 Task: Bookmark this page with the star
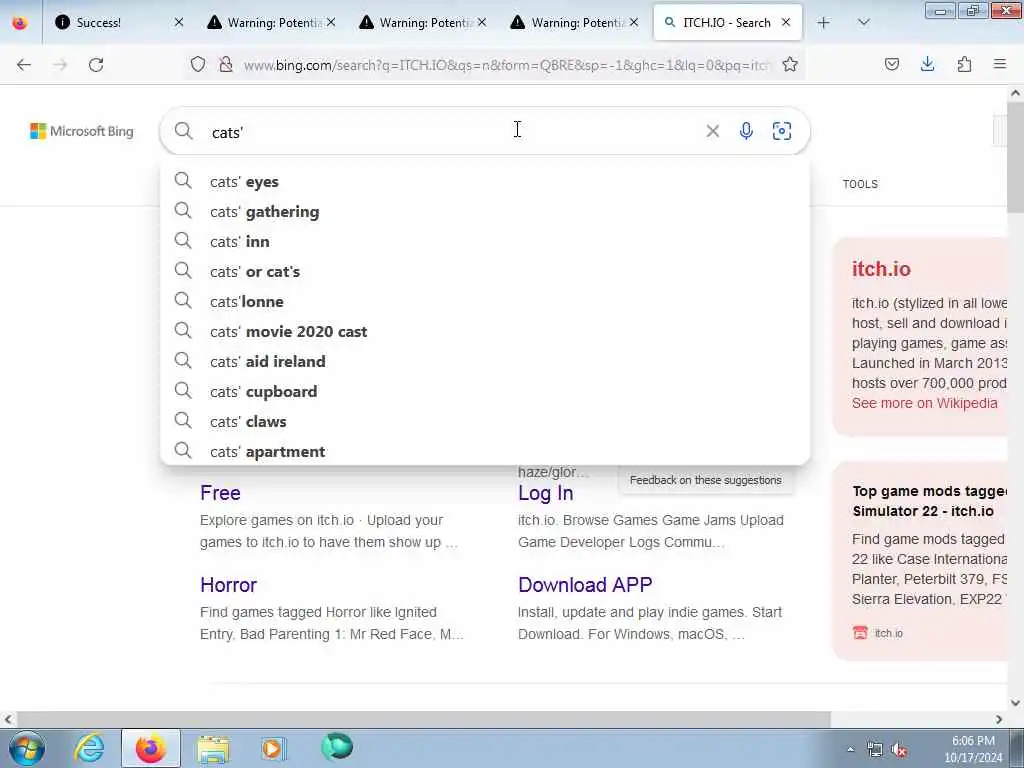790,64
